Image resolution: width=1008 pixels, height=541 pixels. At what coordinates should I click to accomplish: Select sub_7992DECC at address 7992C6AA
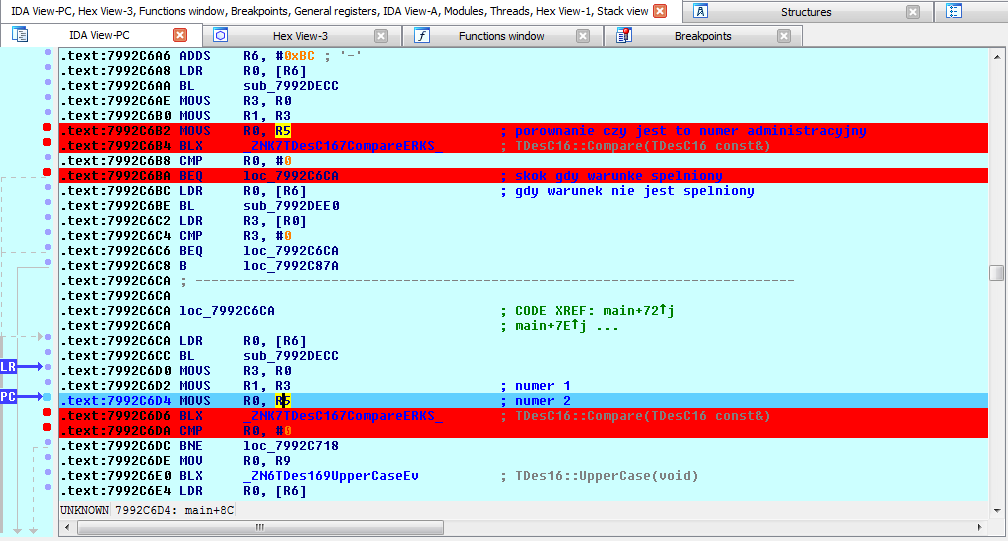pos(291,86)
